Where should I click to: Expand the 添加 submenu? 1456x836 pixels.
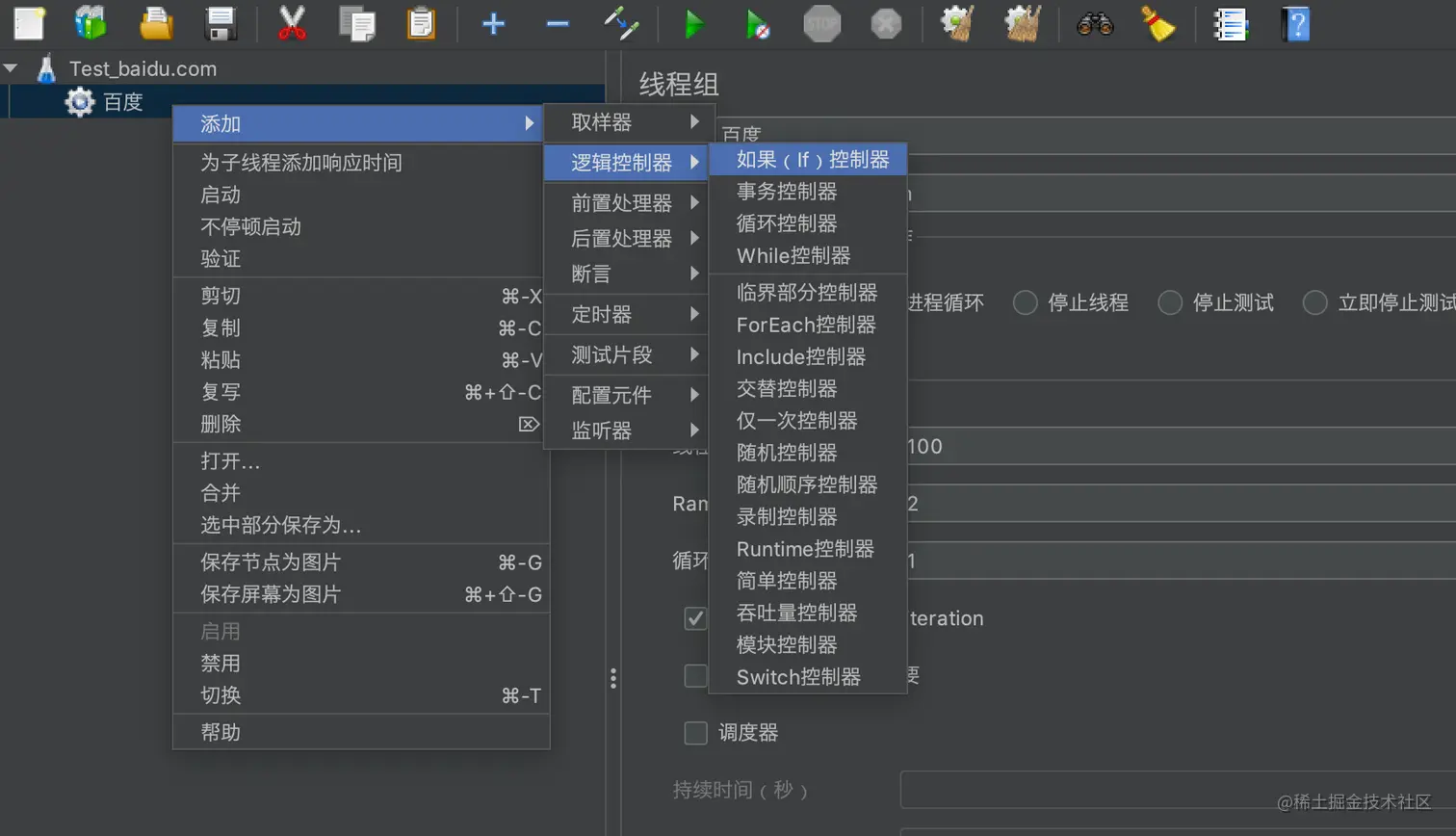click(x=357, y=123)
